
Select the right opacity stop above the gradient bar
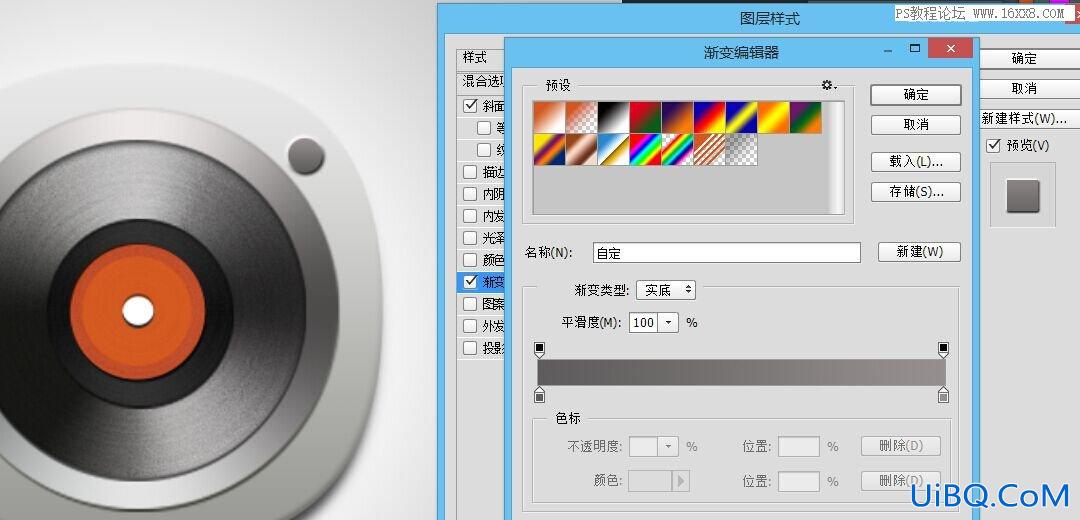pyautogui.click(x=944, y=350)
